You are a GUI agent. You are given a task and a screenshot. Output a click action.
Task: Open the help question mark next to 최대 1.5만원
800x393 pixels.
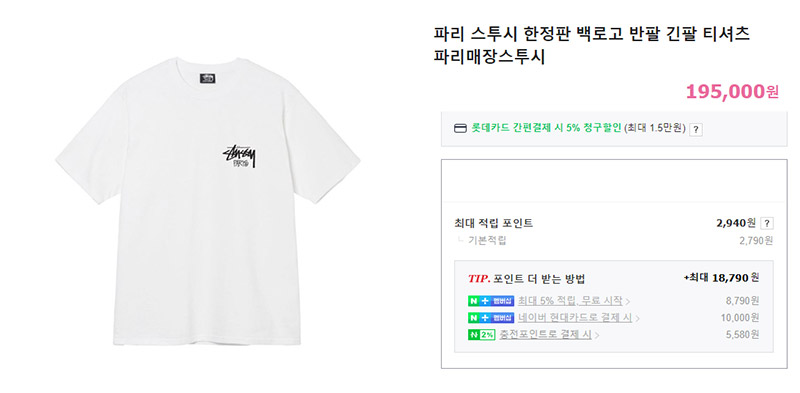click(695, 130)
